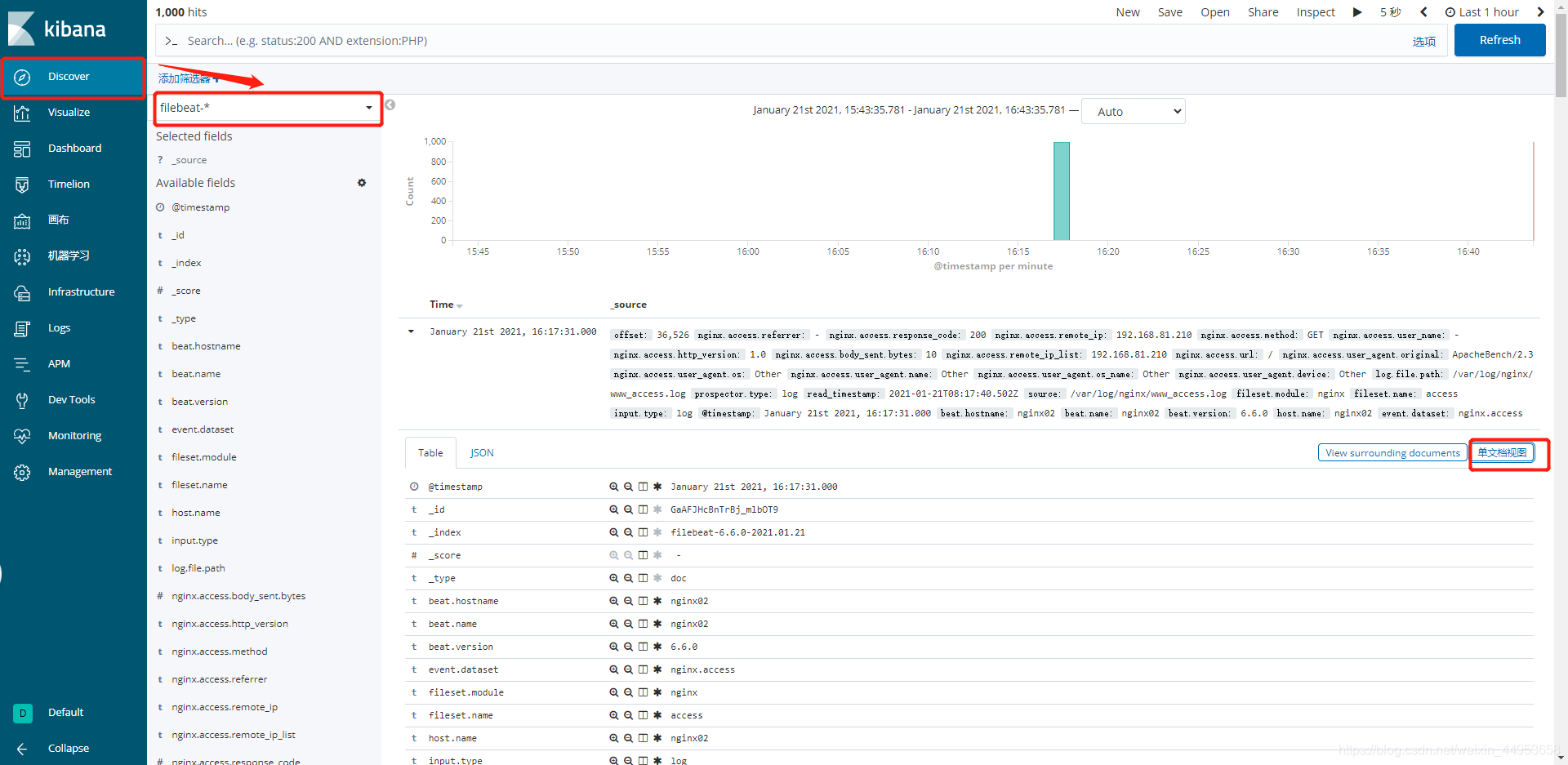Go to next time range arrow
The image size is (1568, 765).
1540,12
